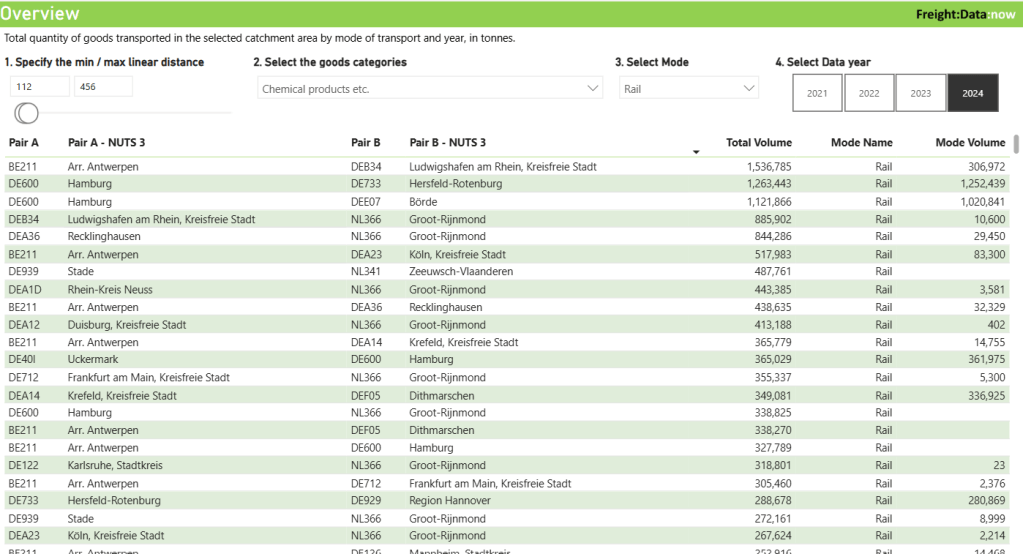Viewport: 1023px width, 554px height.
Task: Select the Uckermark row cell
Action: [94, 360]
